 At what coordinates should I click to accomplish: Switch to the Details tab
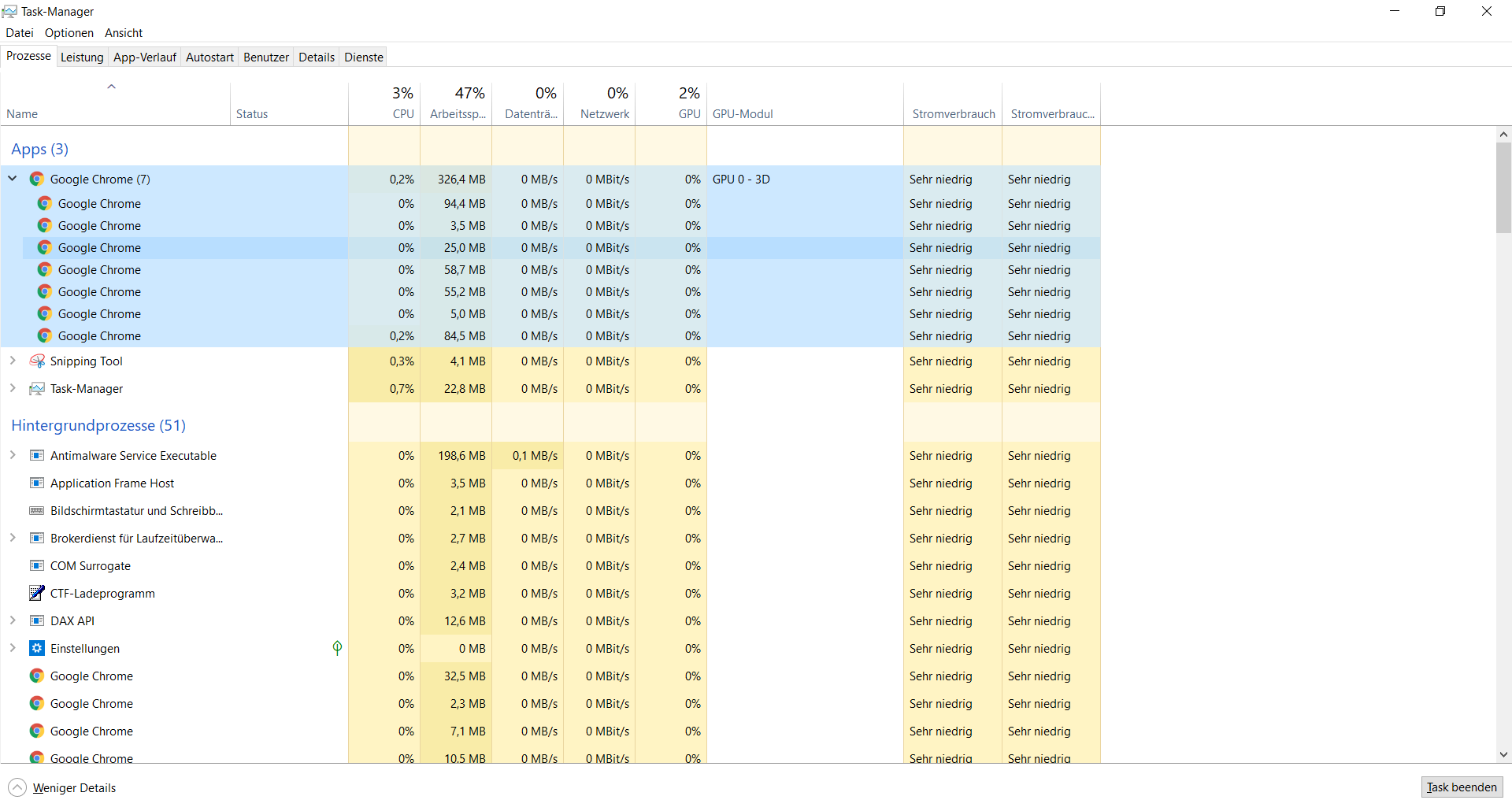pyautogui.click(x=317, y=57)
